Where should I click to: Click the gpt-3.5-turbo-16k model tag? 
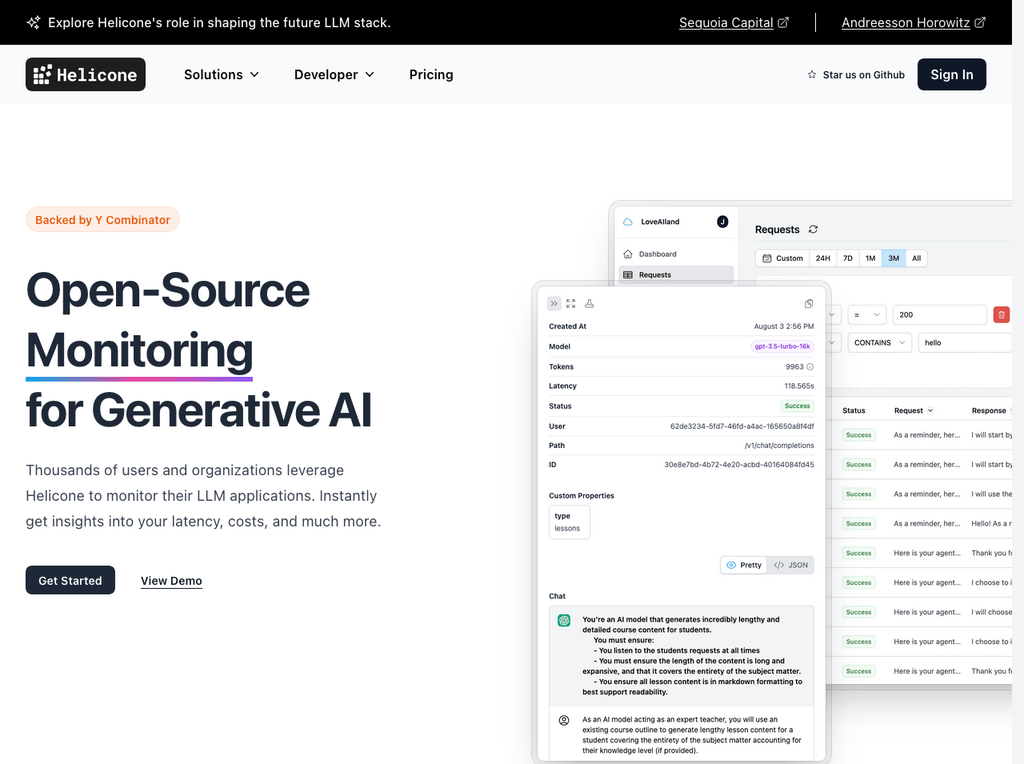pyautogui.click(x=782, y=347)
